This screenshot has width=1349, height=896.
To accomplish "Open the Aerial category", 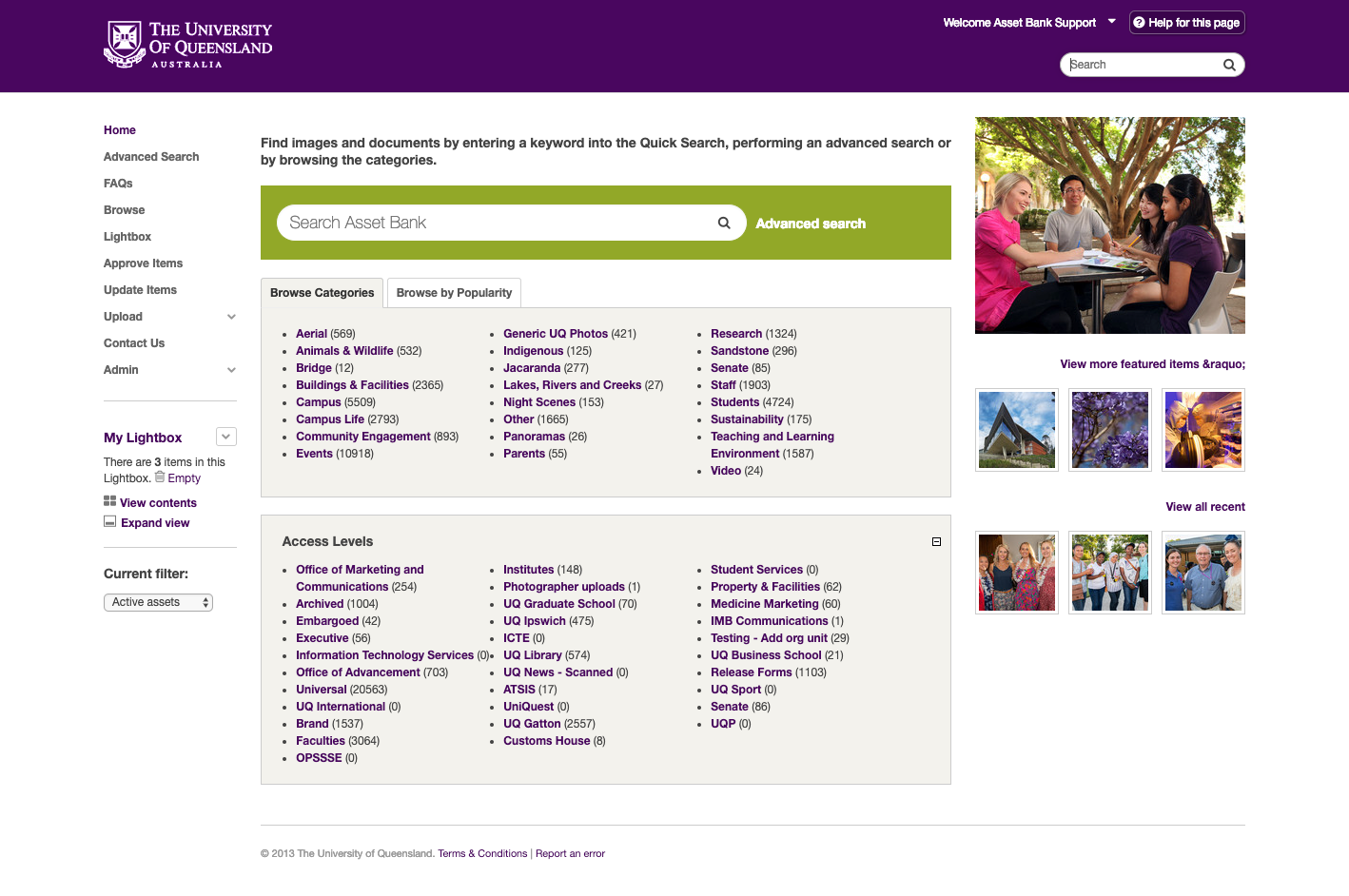I will (311, 334).
